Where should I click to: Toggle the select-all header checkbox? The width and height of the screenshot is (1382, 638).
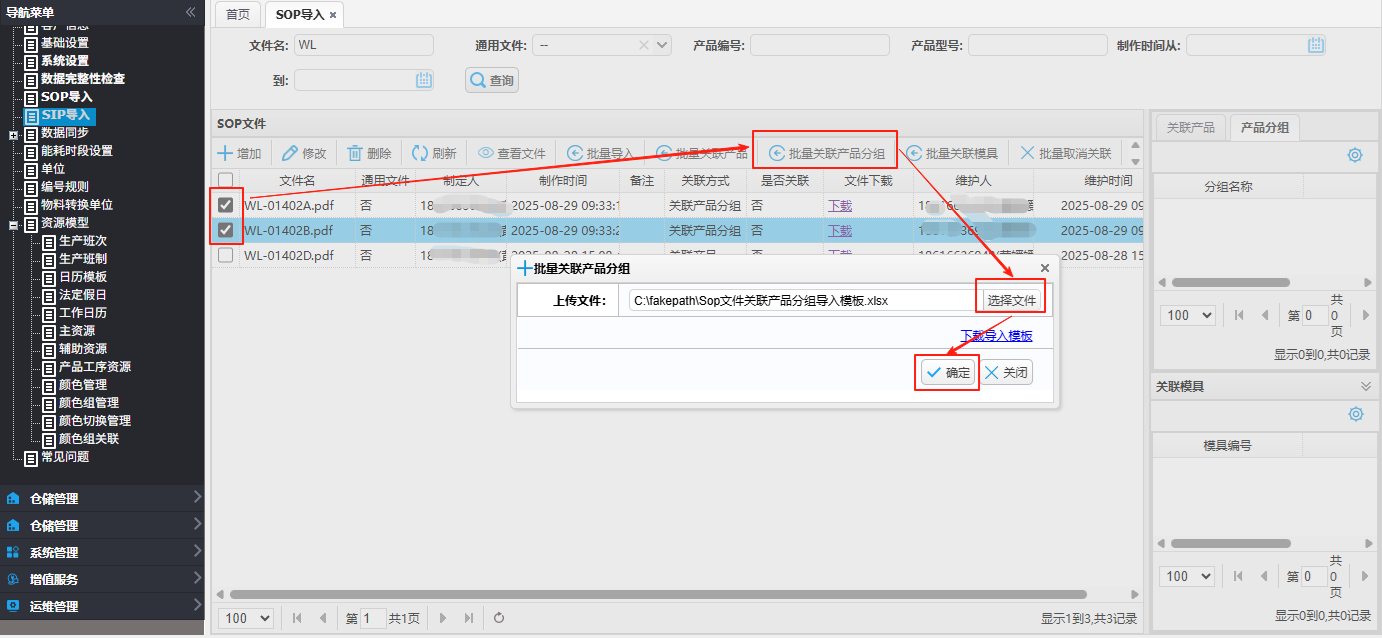click(x=226, y=181)
